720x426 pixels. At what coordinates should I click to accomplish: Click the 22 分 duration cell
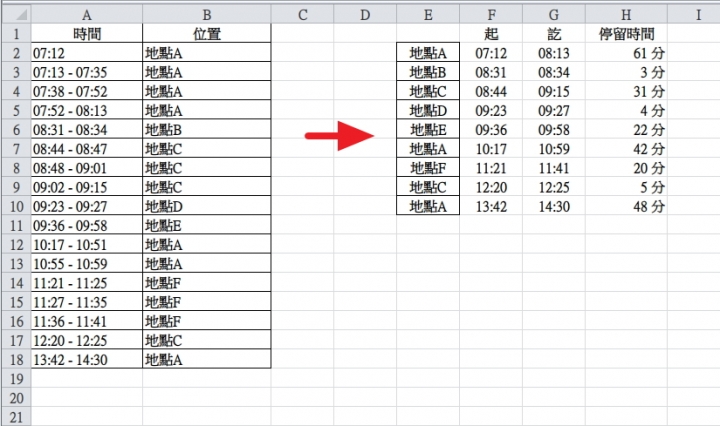[626, 129]
